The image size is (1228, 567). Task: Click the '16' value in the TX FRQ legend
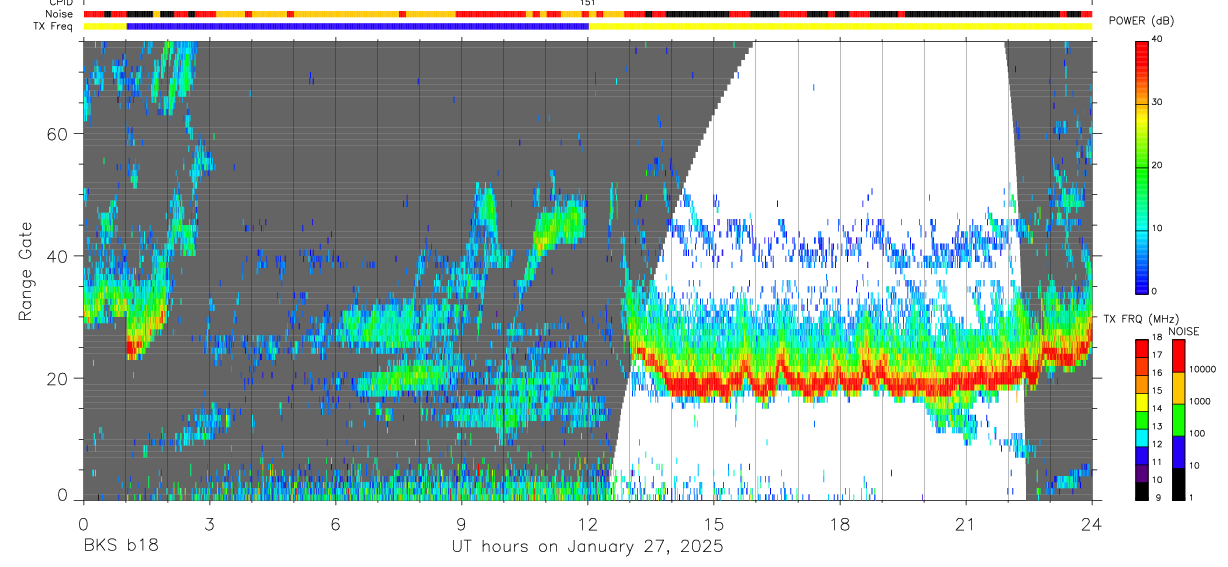[x=1157, y=373]
